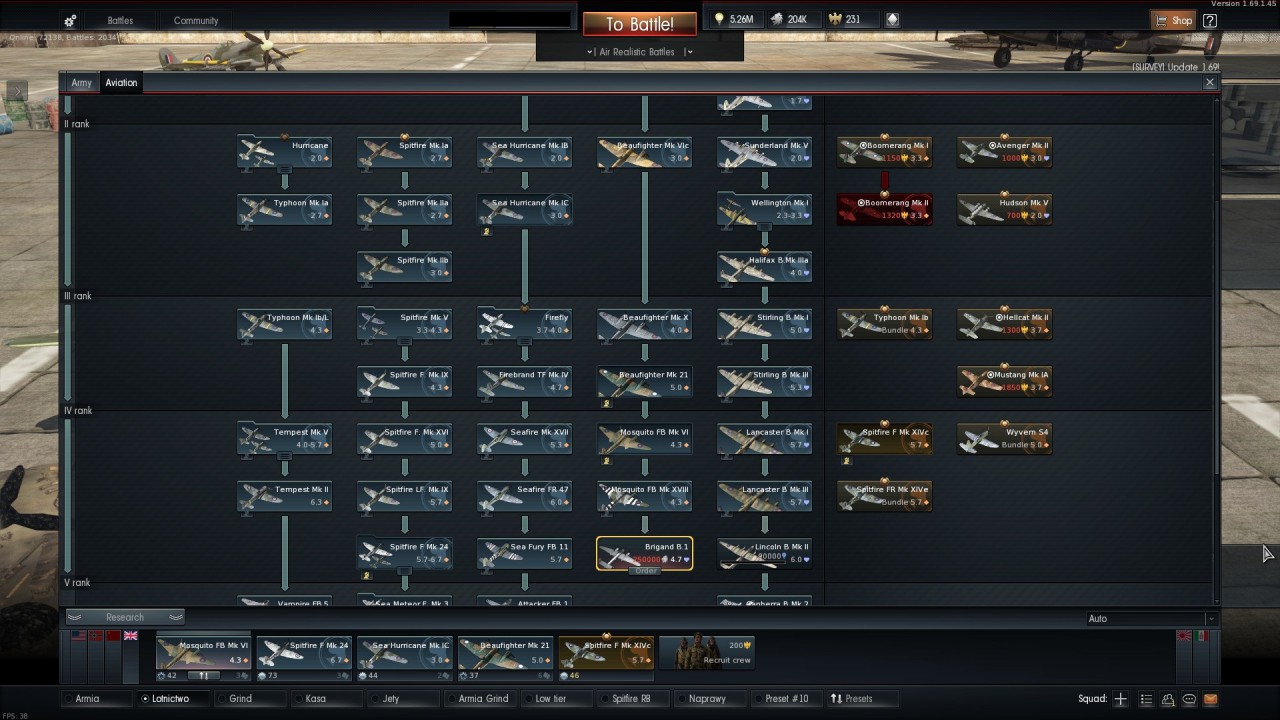This screenshot has height=720, width=1280.
Task: Select the Aviation tab
Action: click(121, 83)
